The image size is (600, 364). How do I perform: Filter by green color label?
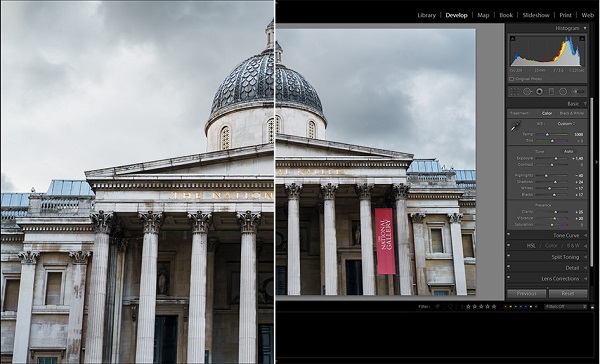point(515,307)
